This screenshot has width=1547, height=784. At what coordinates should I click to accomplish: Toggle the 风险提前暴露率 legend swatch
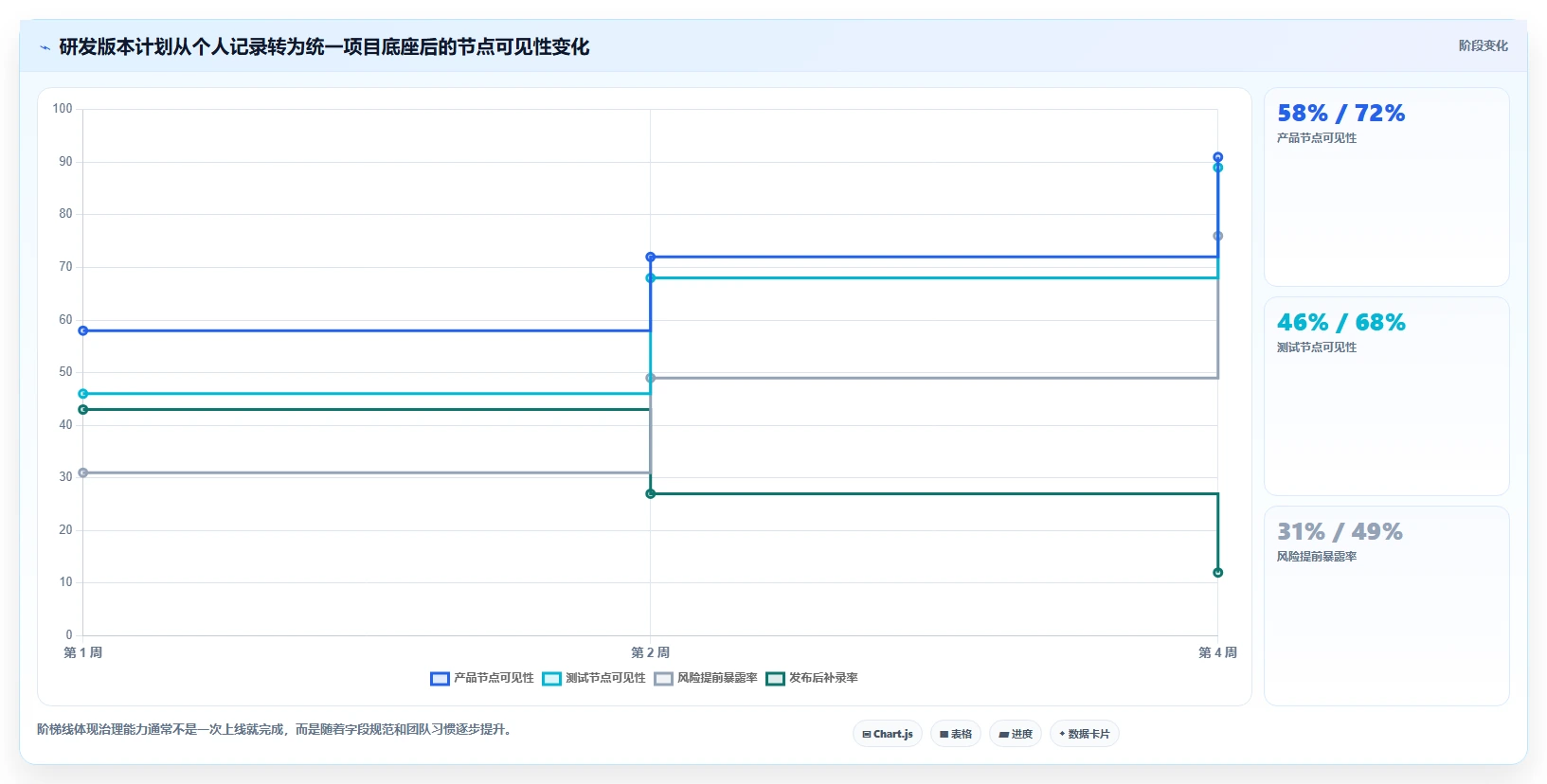pos(663,679)
